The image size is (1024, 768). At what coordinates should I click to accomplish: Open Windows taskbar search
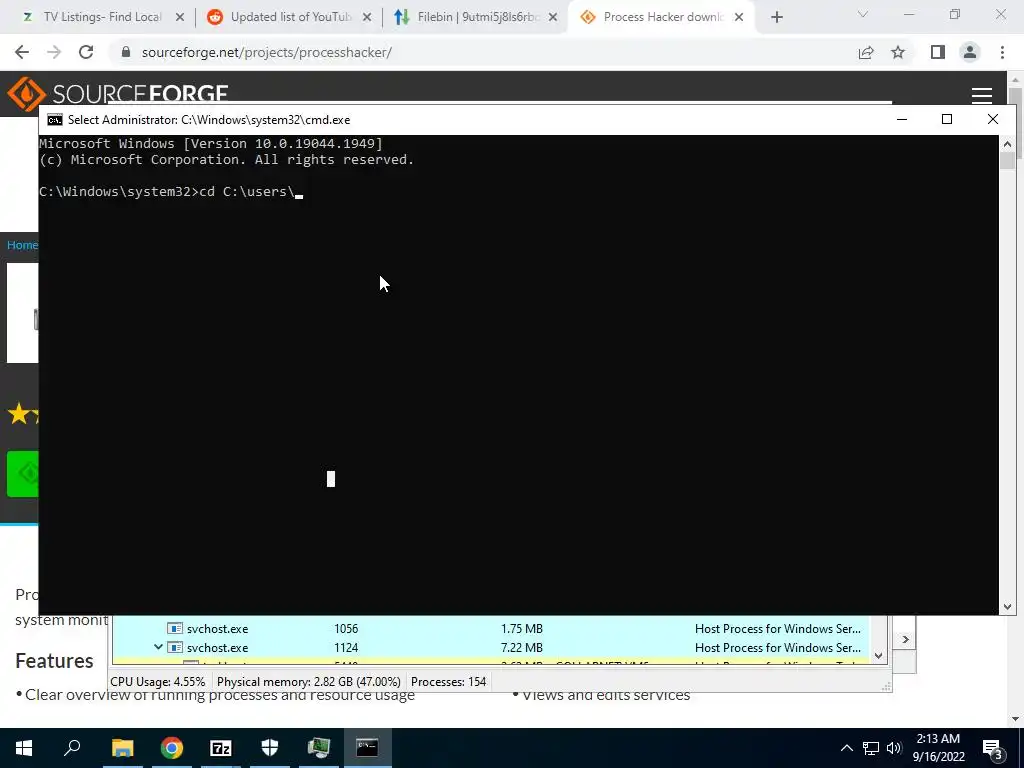click(x=72, y=748)
